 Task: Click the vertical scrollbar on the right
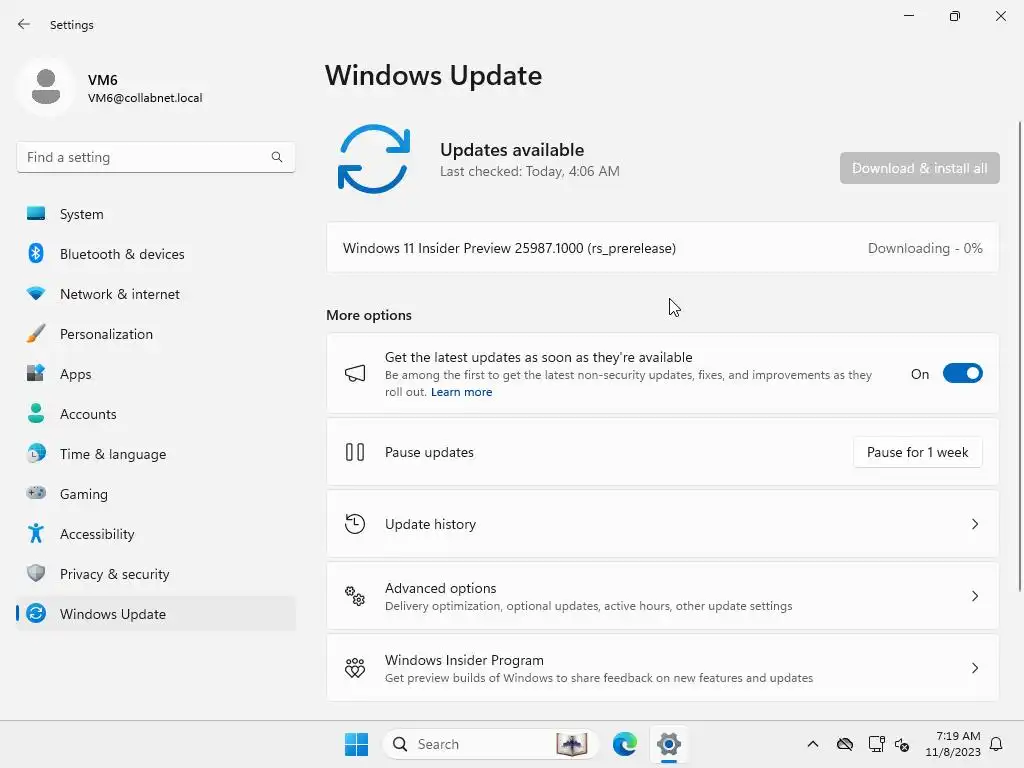click(x=1019, y=357)
